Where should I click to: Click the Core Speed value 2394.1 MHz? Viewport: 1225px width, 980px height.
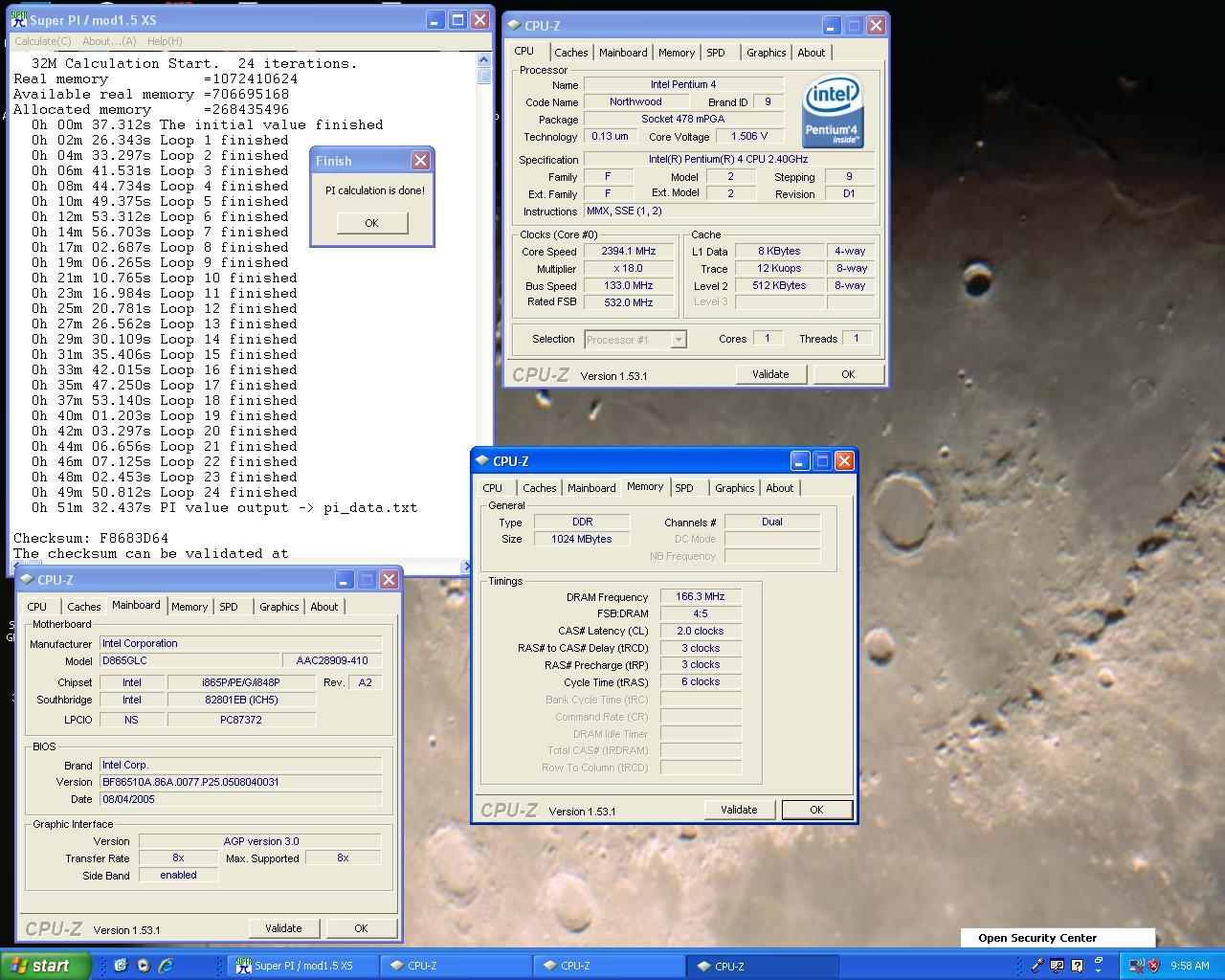coord(628,252)
